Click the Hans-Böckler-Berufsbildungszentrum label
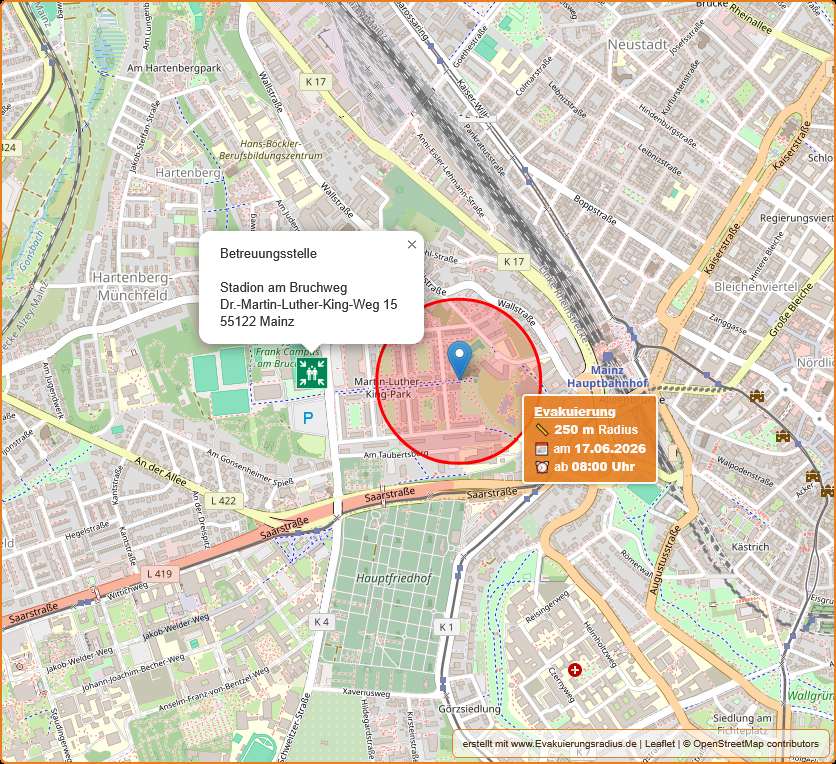Image resolution: width=836 pixels, height=764 pixels. click(271, 150)
